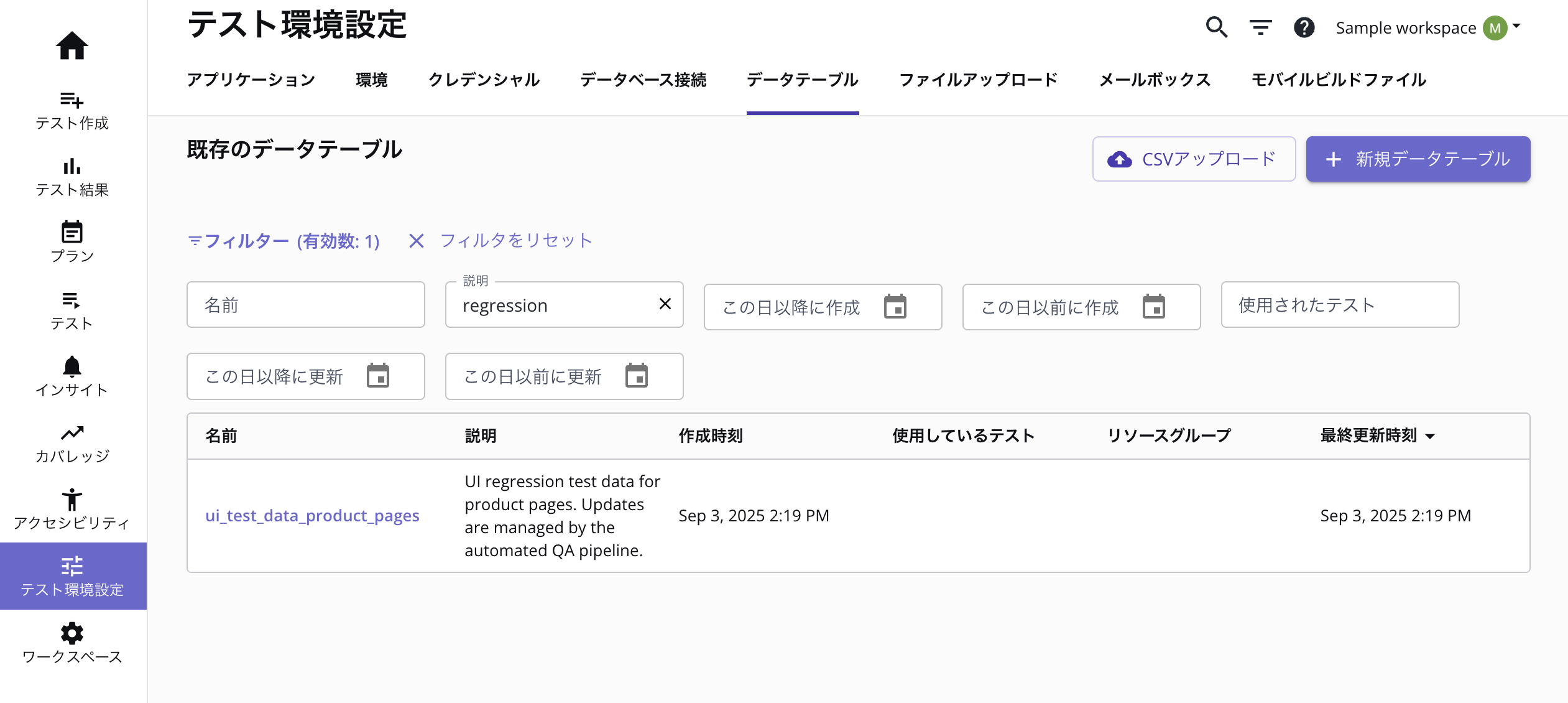Clear the regression filter with the X icon
The width and height of the screenshot is (1568, 703).
coord(665,304)
